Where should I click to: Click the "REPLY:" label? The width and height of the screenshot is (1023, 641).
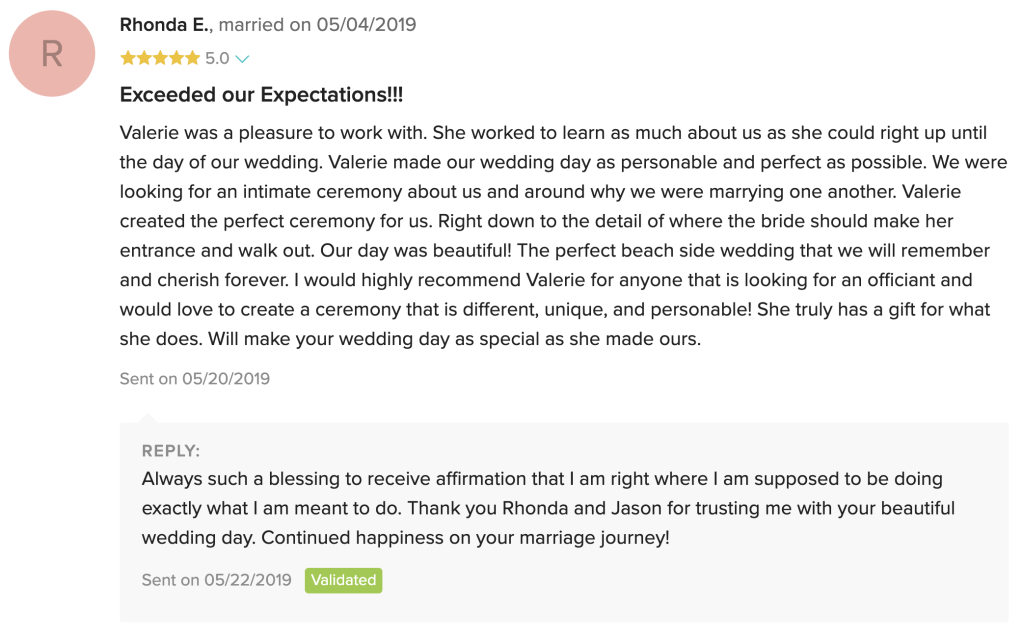(x=171, y=451)
